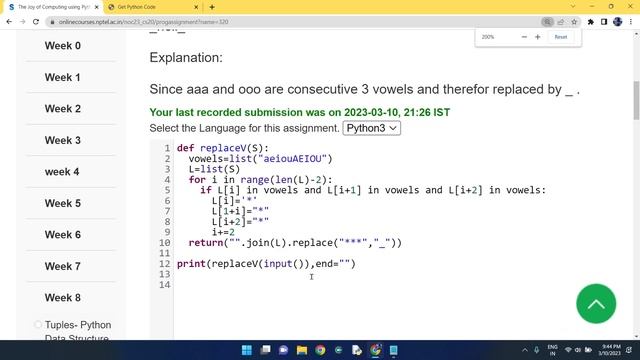Increase zoom with the plus button
Screen dimensions: 640x360
pos(538,37)
